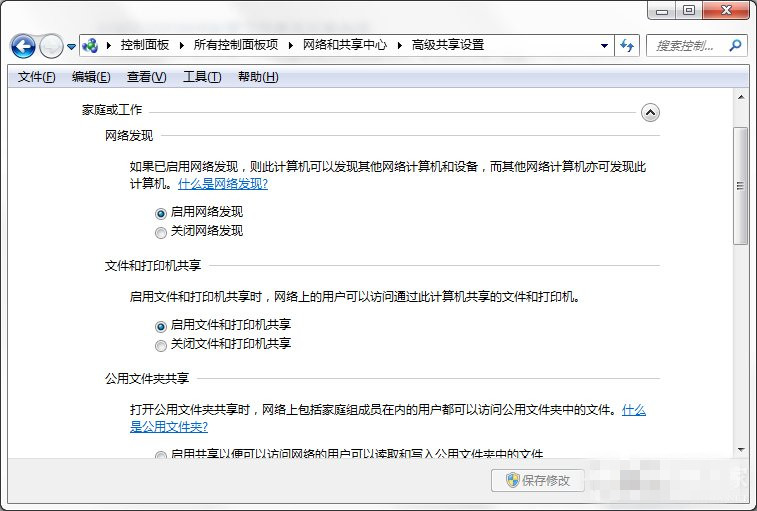
Task: Click the 公用文件夹共享 section heading
Action: point(147,378)
